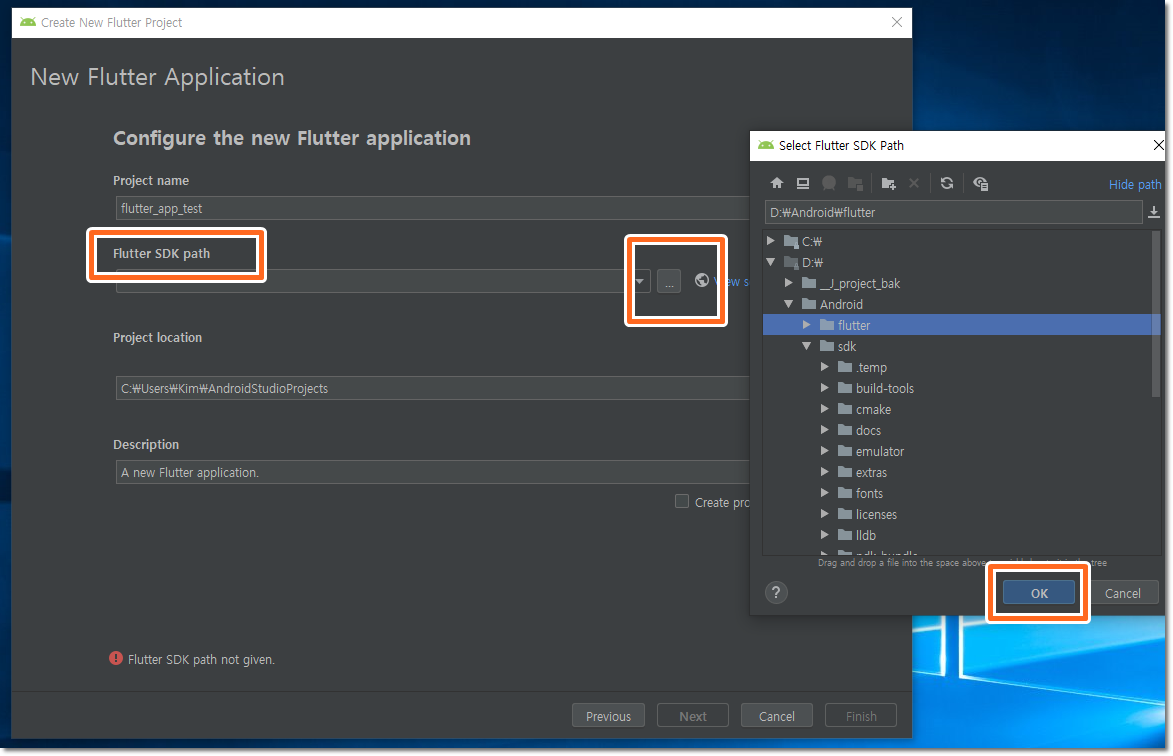Screen dimensions: 1173x756
Task: Select the lldb folder row
Action: 958,535
